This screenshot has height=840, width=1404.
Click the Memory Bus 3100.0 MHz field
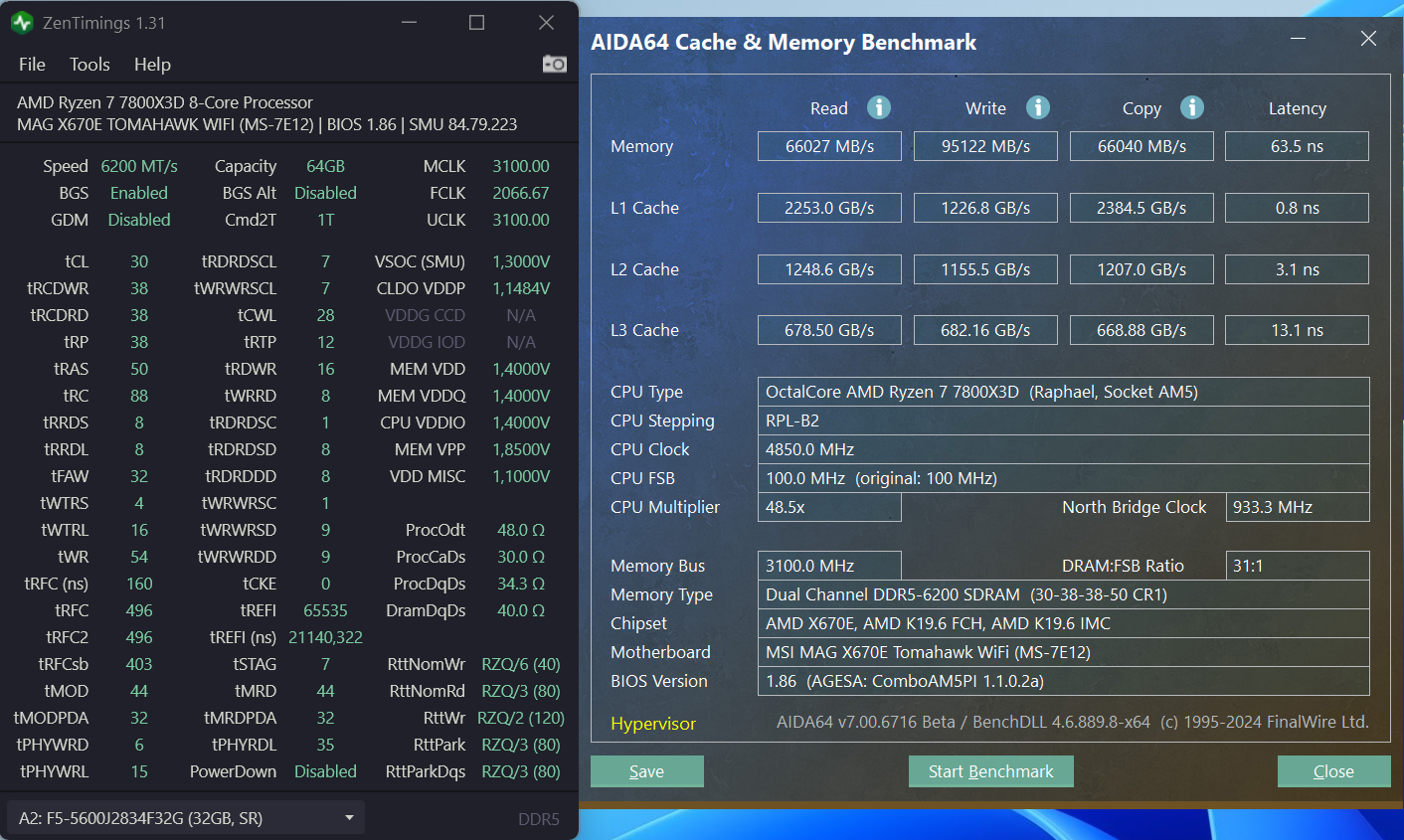tap(829, 566)
